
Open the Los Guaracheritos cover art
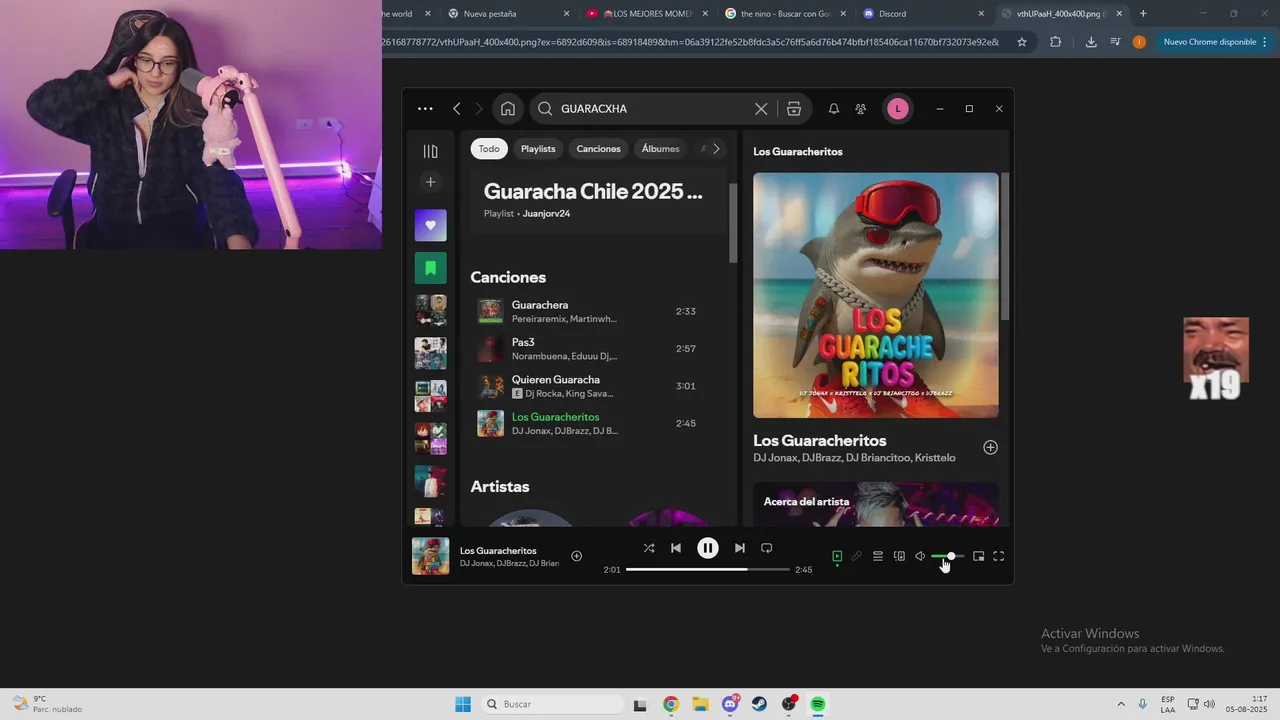[876, 295]
